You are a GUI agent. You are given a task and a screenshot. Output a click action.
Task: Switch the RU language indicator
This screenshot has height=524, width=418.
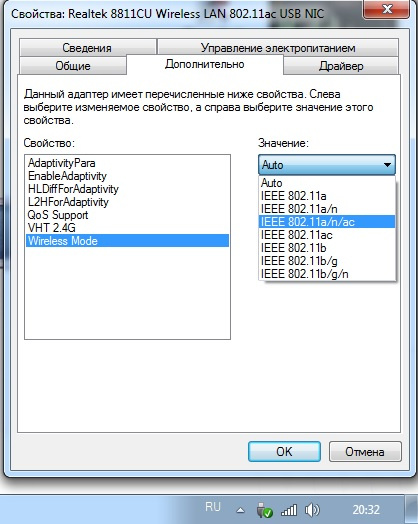(213, 507)
